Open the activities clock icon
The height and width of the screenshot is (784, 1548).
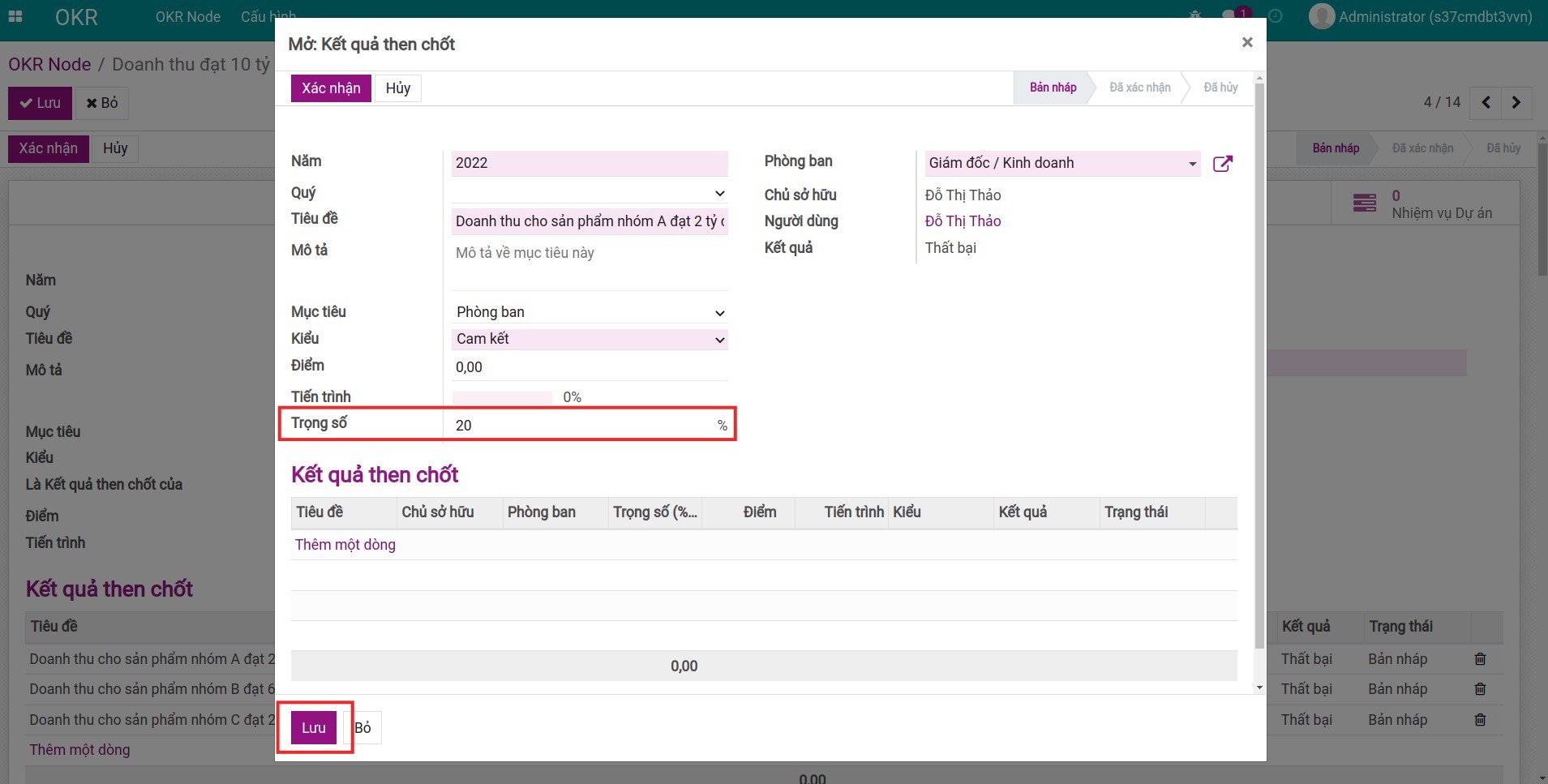click(x=1276, y=16)
